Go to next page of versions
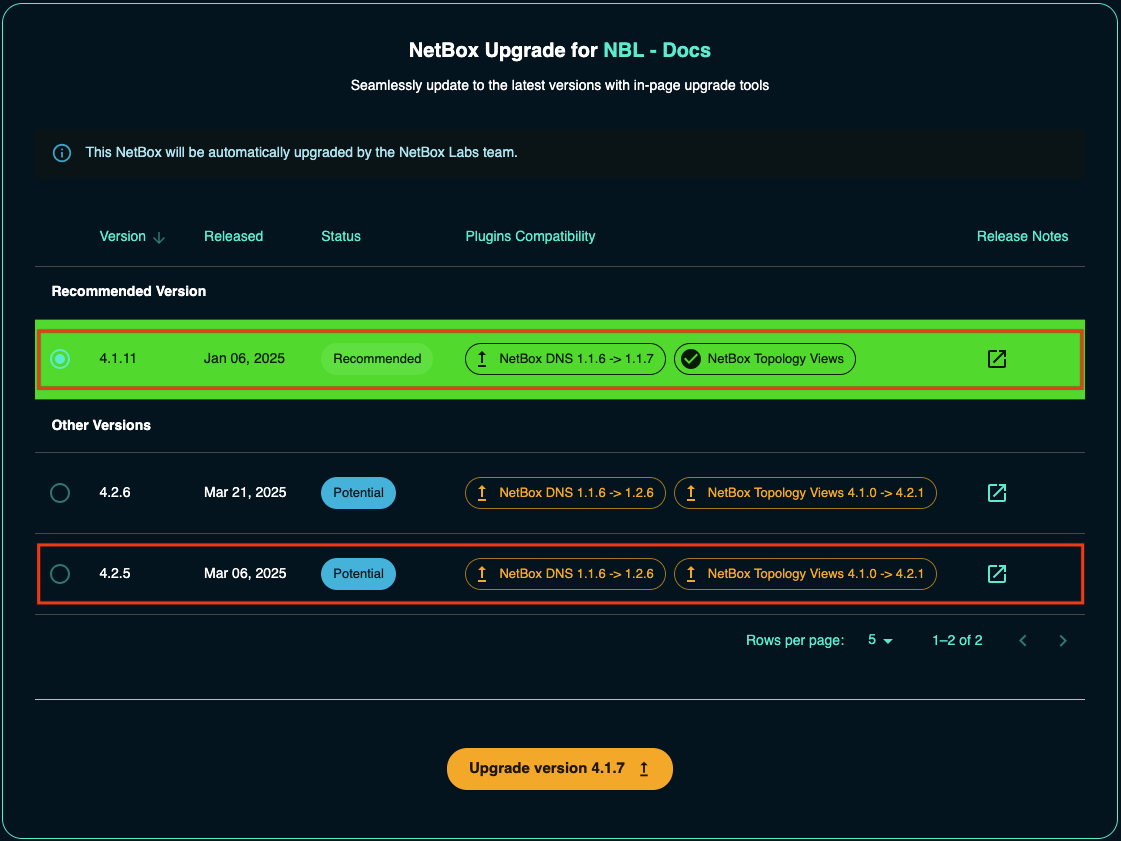Screen dimensions: 1121x841 [x=1063, y=641]
